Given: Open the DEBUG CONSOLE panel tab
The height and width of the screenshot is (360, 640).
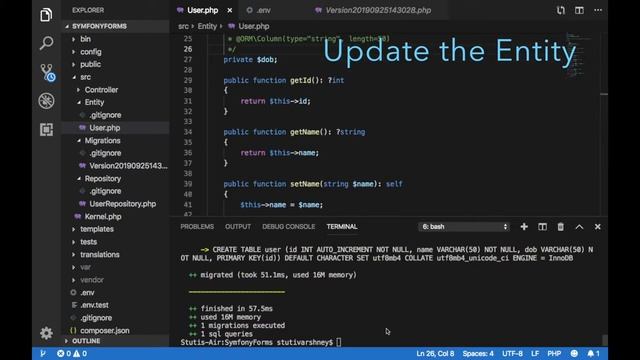Looking at the screenshot, I should (x=289, y=227).
